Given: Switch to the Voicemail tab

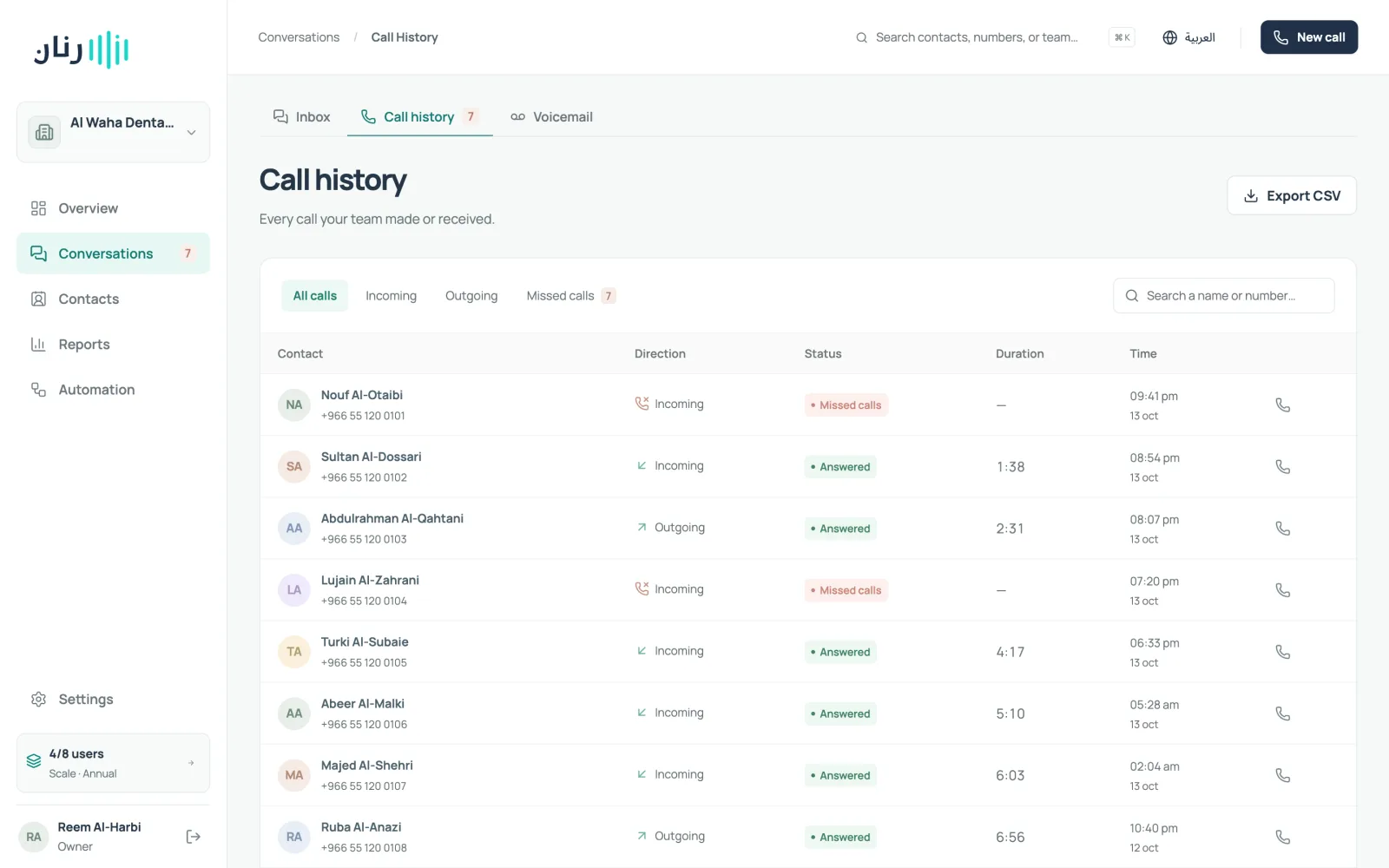Looking at the screenshot, I should click(x=551, y=117).
